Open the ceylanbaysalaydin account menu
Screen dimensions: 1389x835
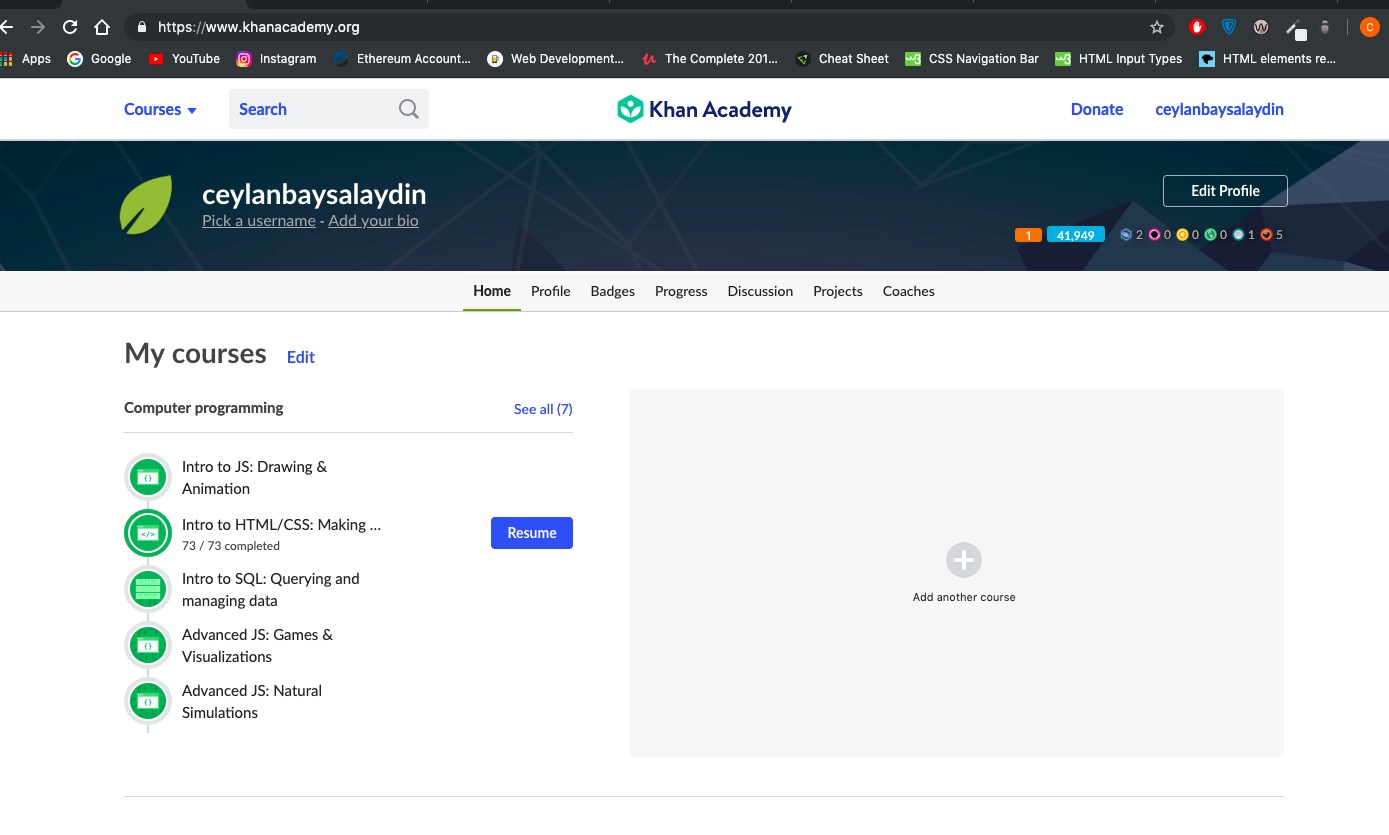[1219, 109]
